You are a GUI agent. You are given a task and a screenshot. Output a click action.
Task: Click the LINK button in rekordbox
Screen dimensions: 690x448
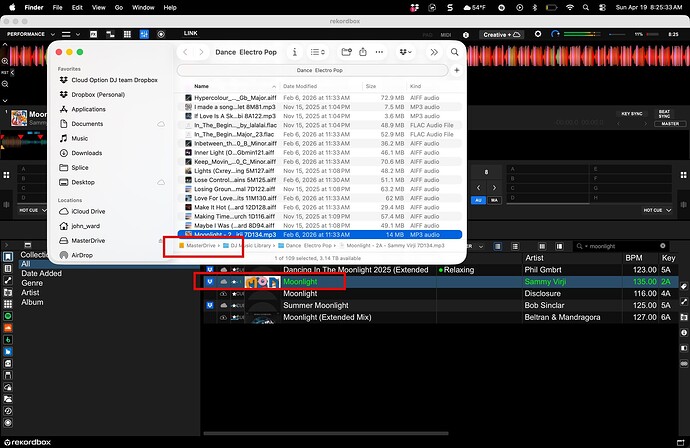coord(191,33)
